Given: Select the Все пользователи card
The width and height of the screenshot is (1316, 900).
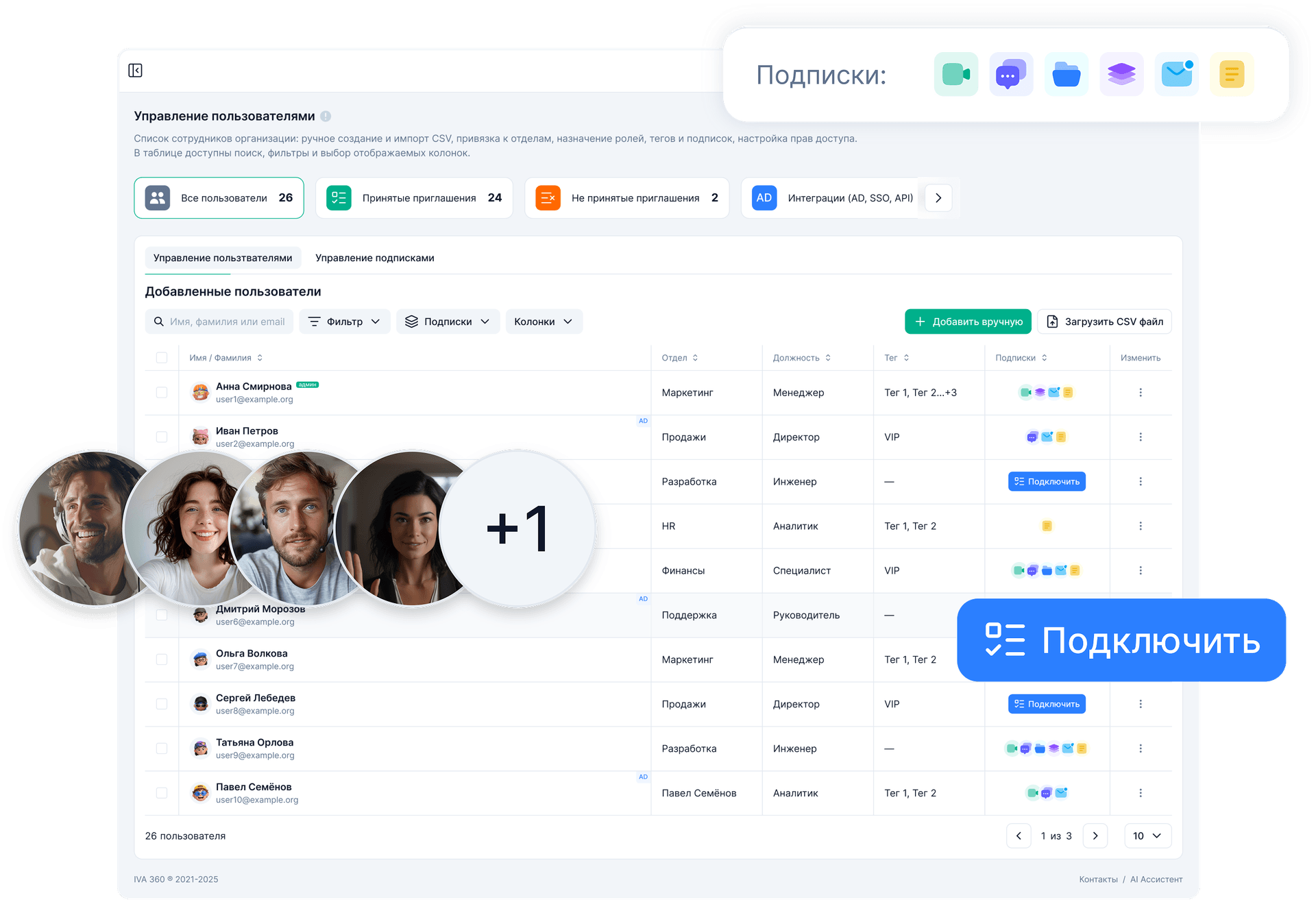Looking at the screenshot, I should 219,198.
